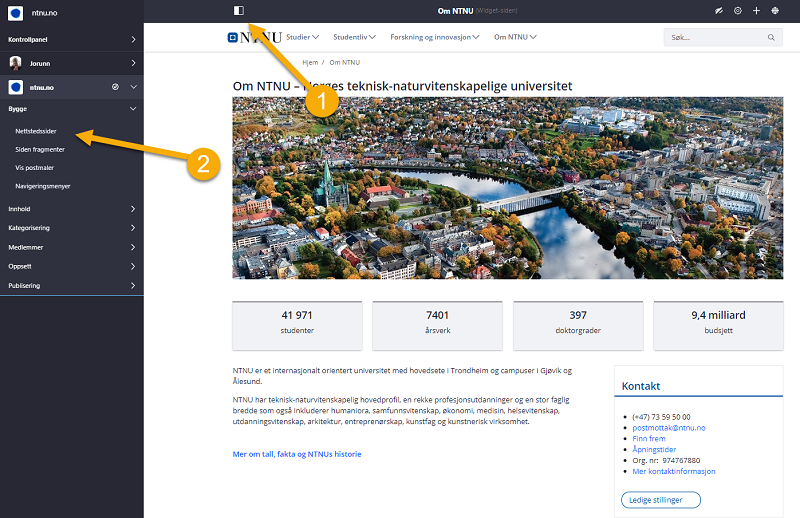Click the Org. nr: 974767880 text
This screenshot has height=518, width=800.
[x=666, y=460]
